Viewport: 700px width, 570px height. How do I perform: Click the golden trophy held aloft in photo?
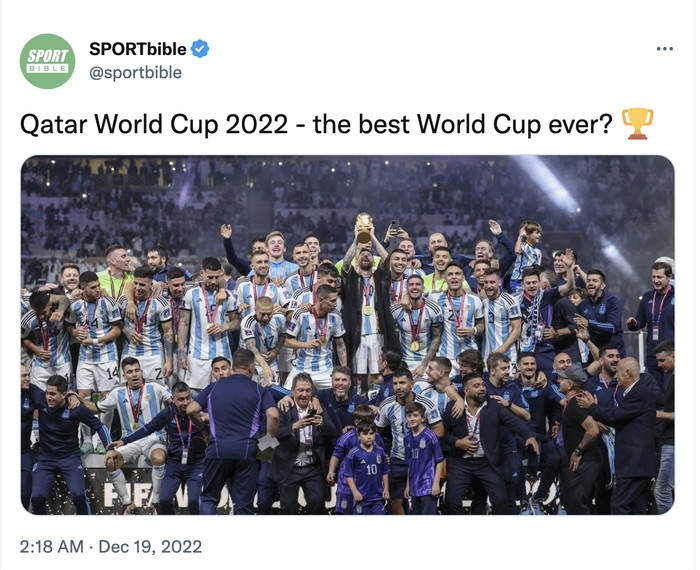point(365,224)
